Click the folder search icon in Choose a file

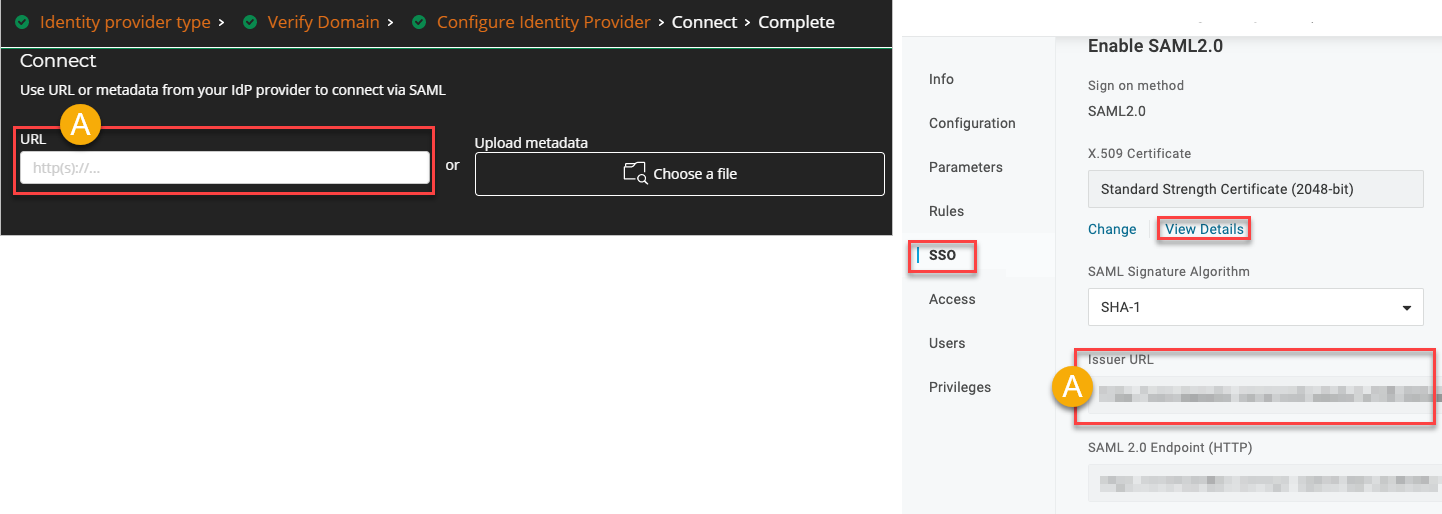click(635, 174)
